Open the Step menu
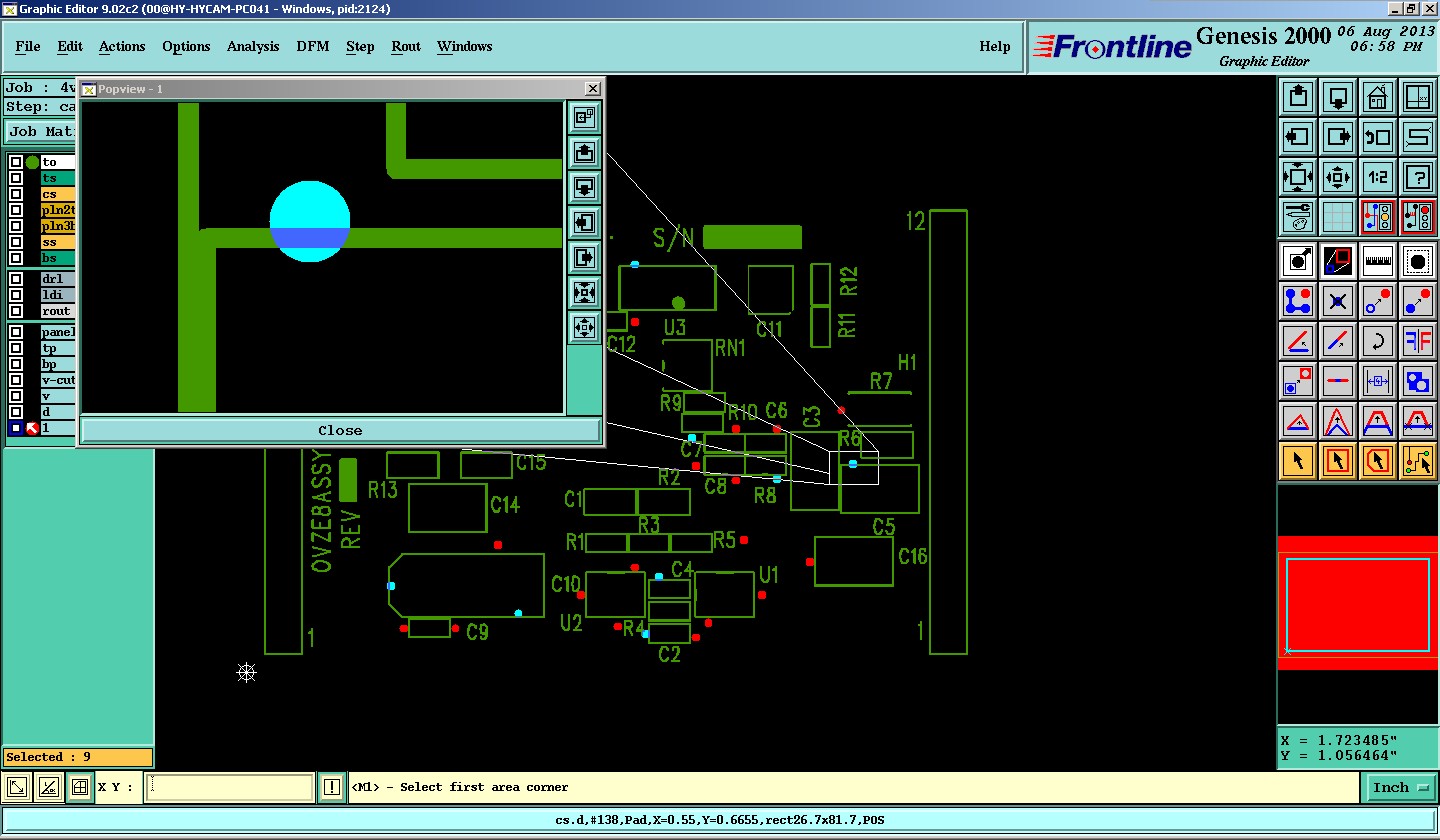Viewport: 1440px width, 840px height. 360,46
